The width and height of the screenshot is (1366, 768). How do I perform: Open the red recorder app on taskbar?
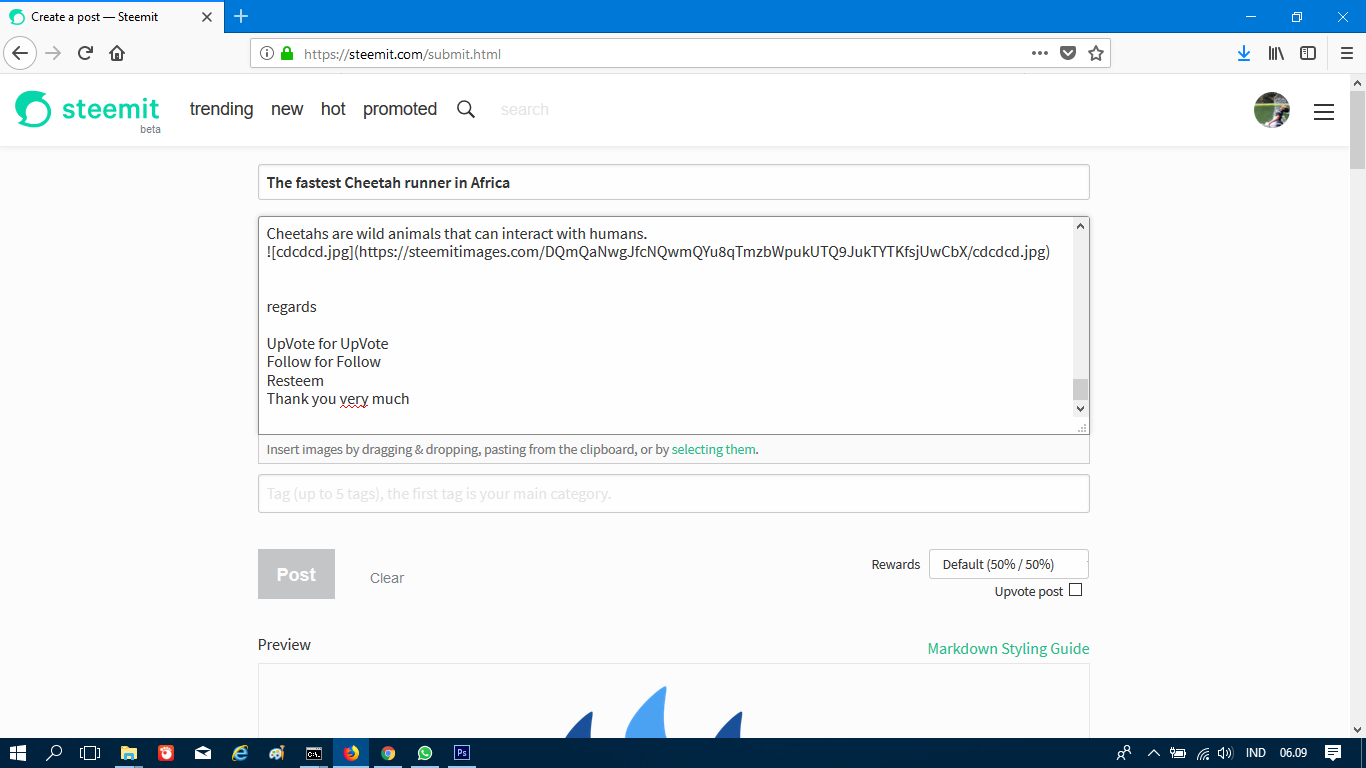166,753
